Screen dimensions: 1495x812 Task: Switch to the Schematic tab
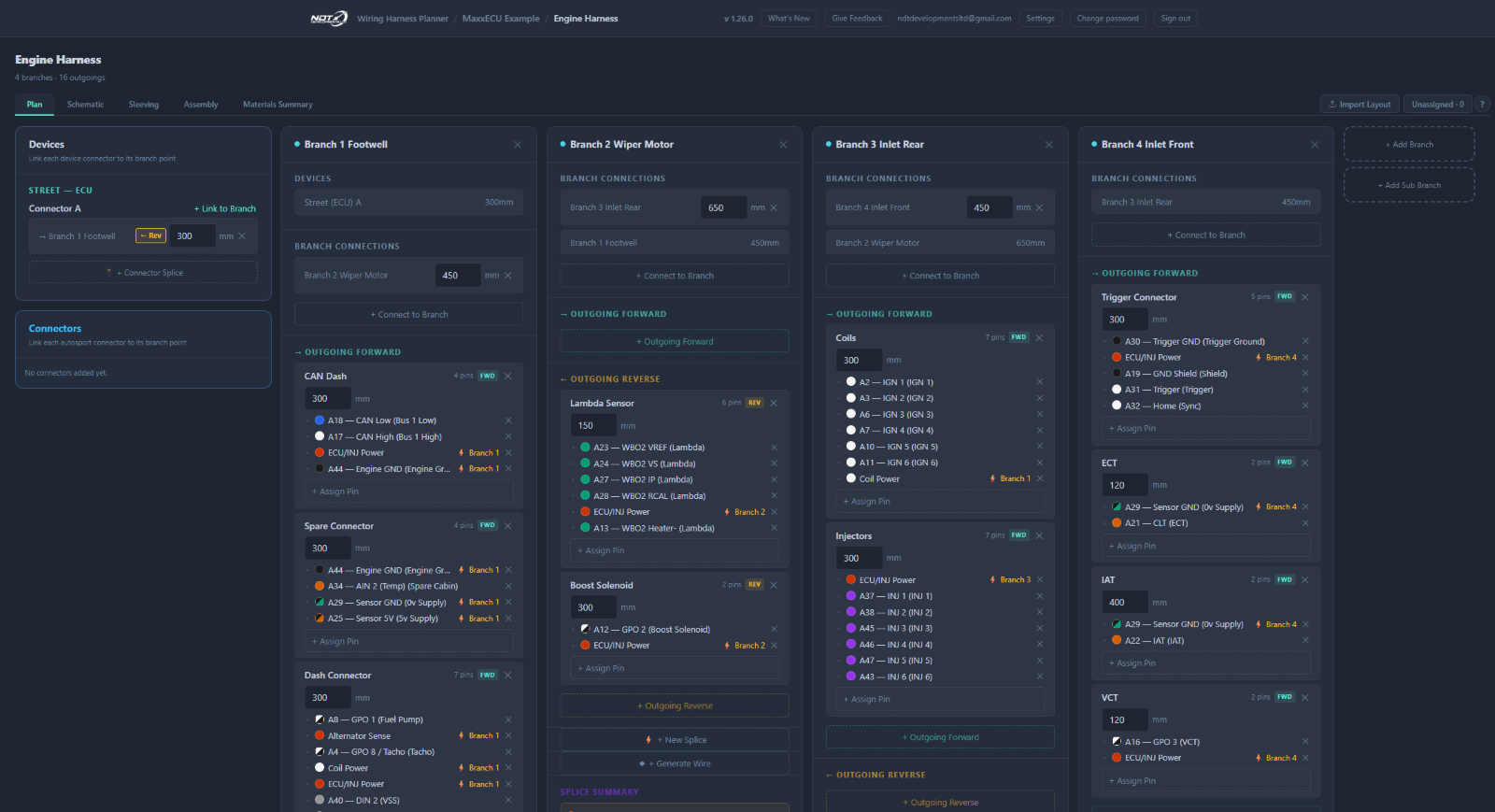(x=85, y=105)
